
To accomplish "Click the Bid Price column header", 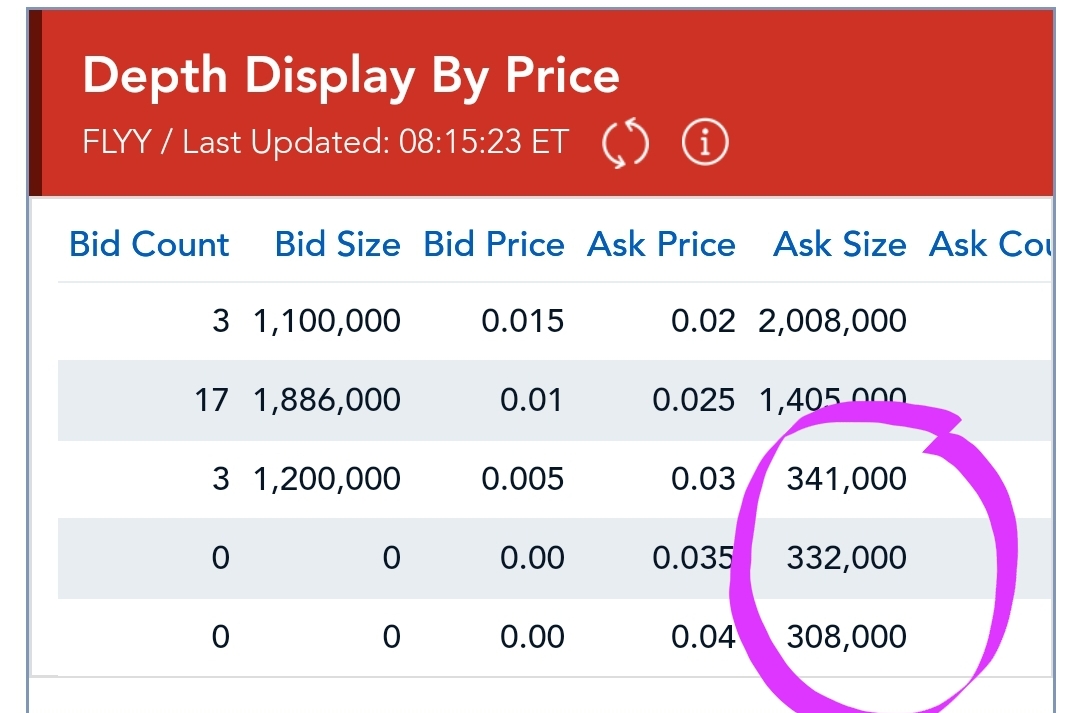I will tap(494, 245).
